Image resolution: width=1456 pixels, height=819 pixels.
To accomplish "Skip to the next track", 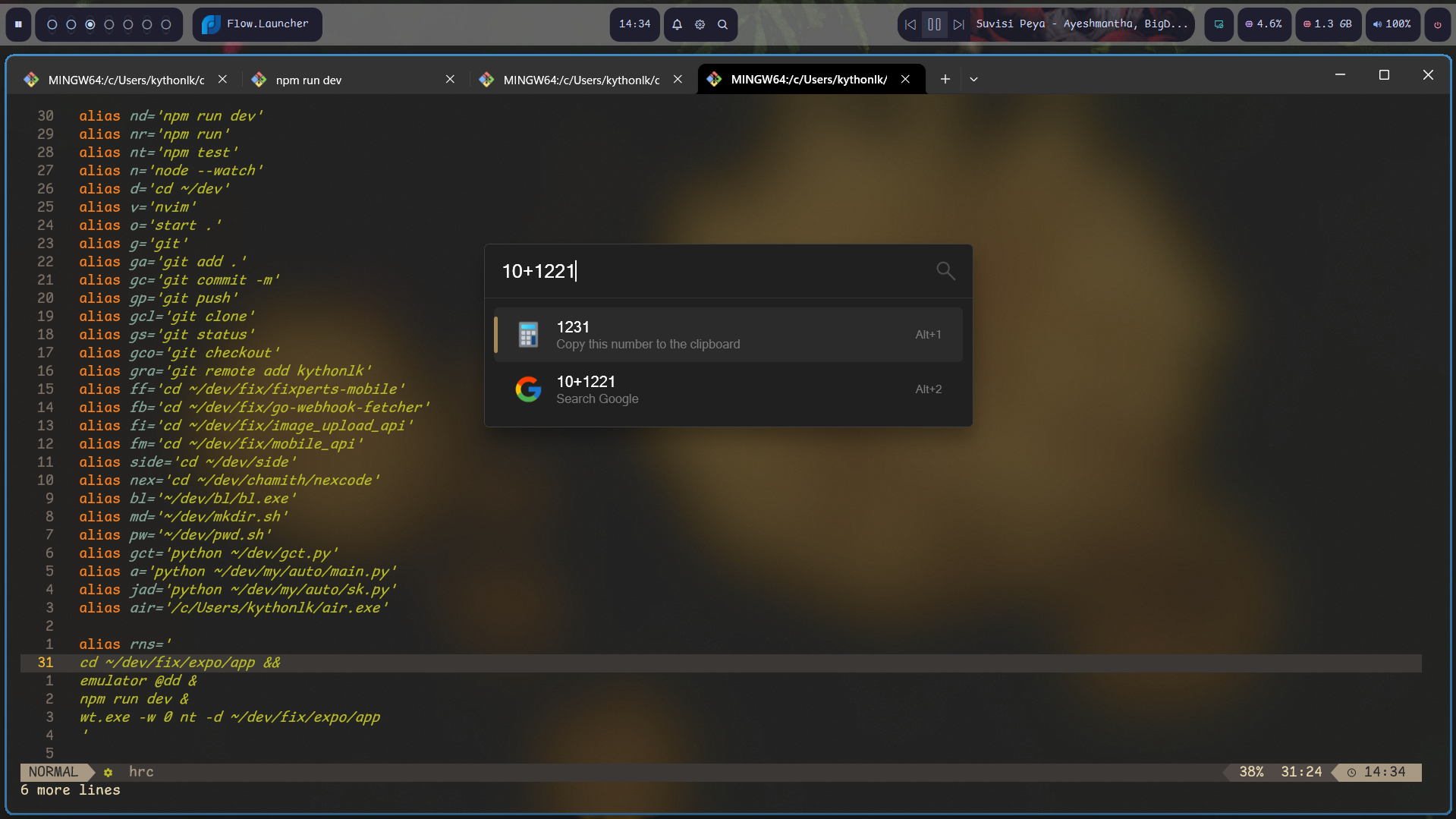I will (x=958, y=24).
